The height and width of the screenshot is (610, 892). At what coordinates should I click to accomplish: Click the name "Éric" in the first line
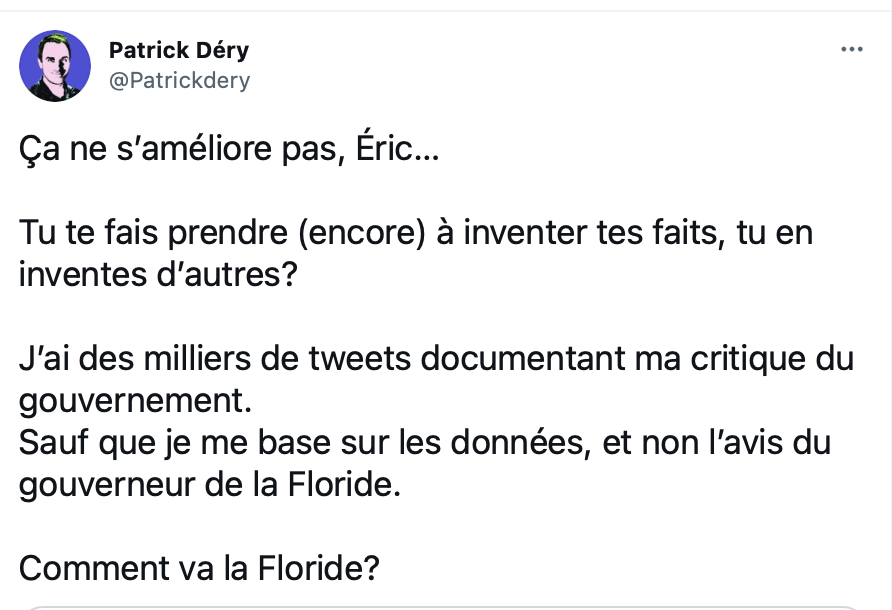pos(385,149)
